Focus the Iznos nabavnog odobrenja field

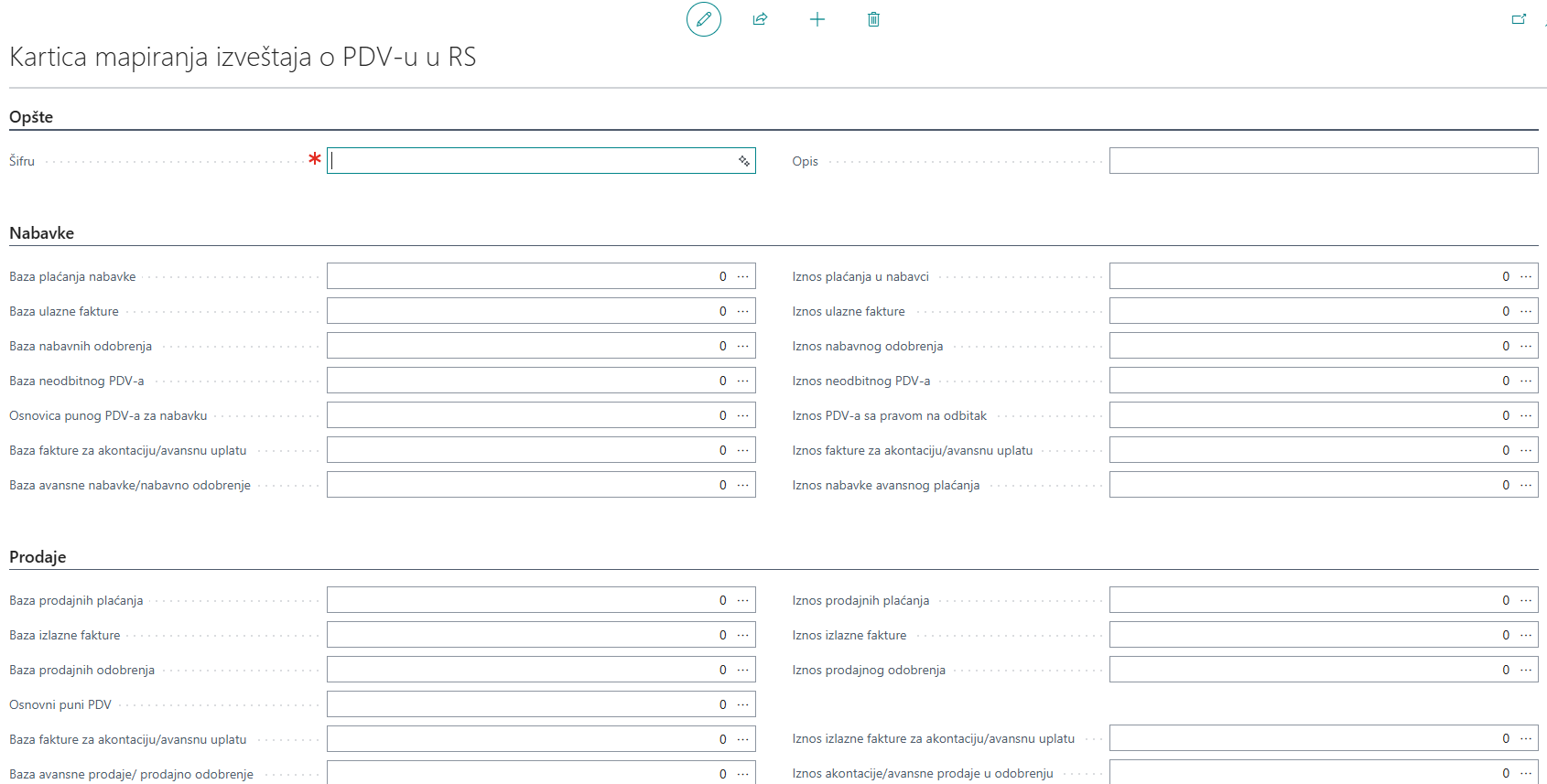point(1304,346)
